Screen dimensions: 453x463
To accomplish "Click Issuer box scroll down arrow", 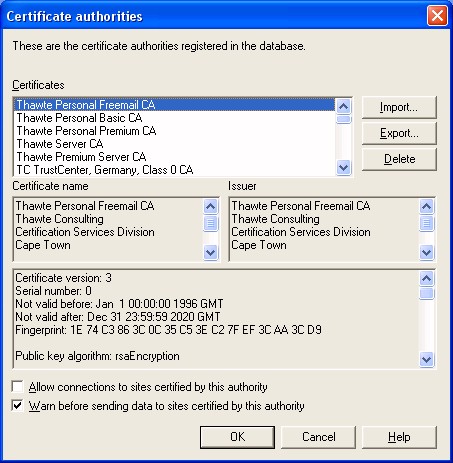I will point(427,252).
